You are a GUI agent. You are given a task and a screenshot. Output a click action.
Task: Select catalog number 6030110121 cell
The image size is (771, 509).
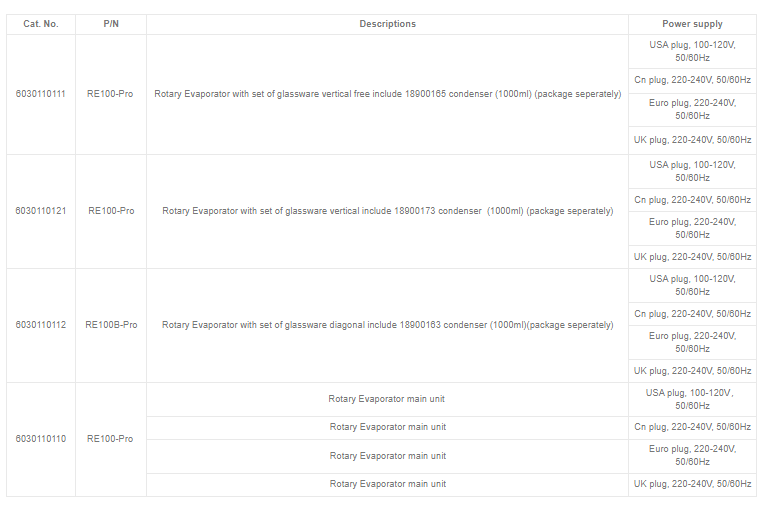pos(41,211)
